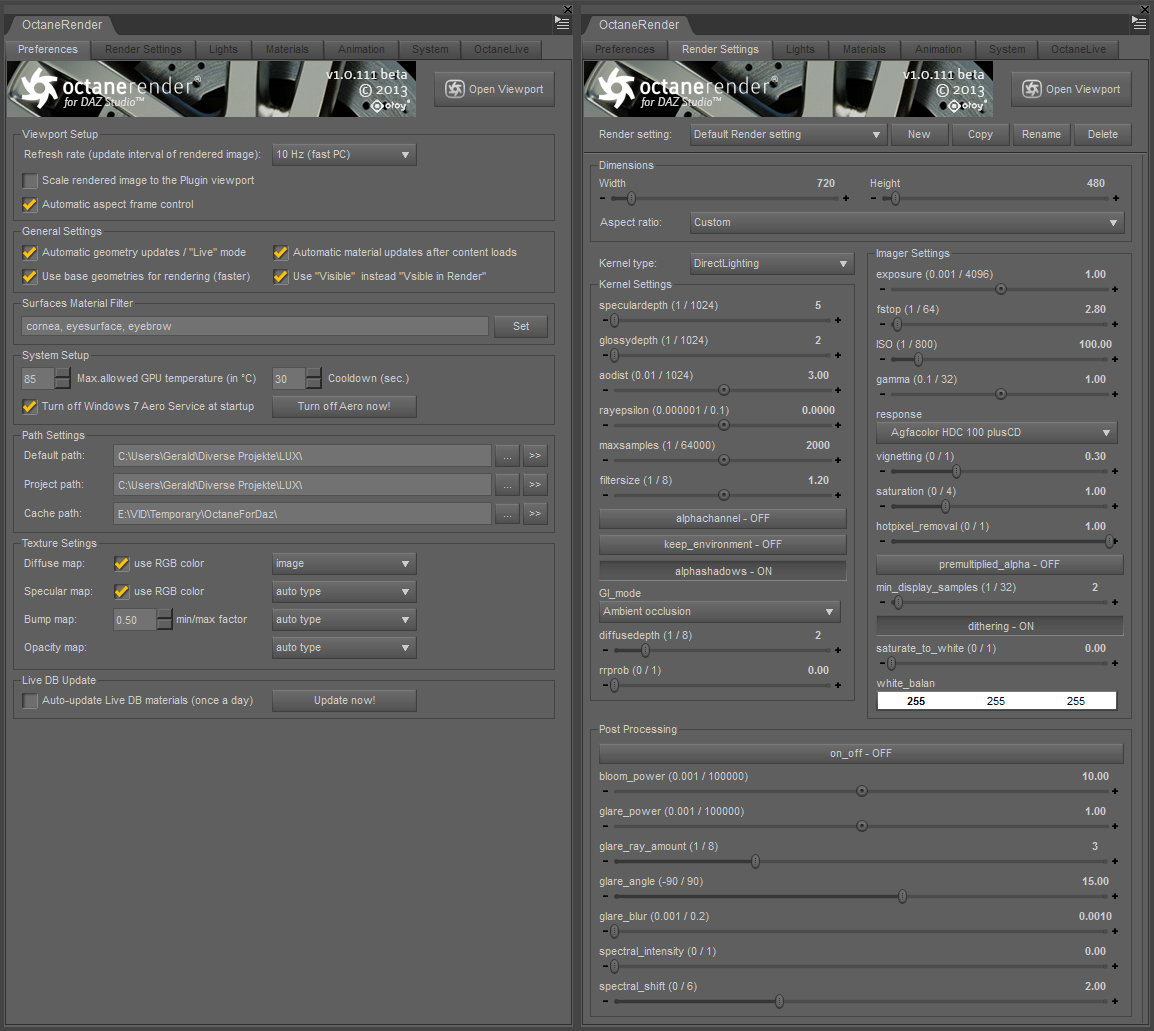Image resolution: width=1154 pixels, height=1031 pixels.
Task: Uncheck Diffuse map use RGB color
Action: [x=121, y=564]
